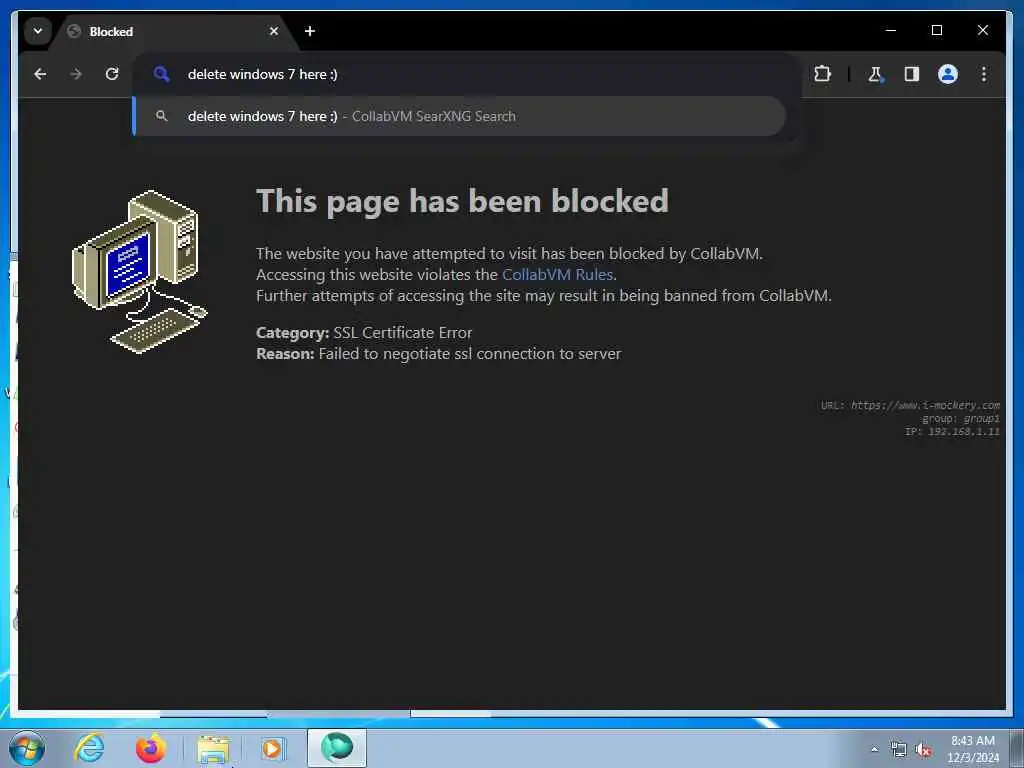The image size is (1024, 768).
Task: Launch Internet Explorer from taskbar
Action: pyautogui.click(x=89, y=748)
